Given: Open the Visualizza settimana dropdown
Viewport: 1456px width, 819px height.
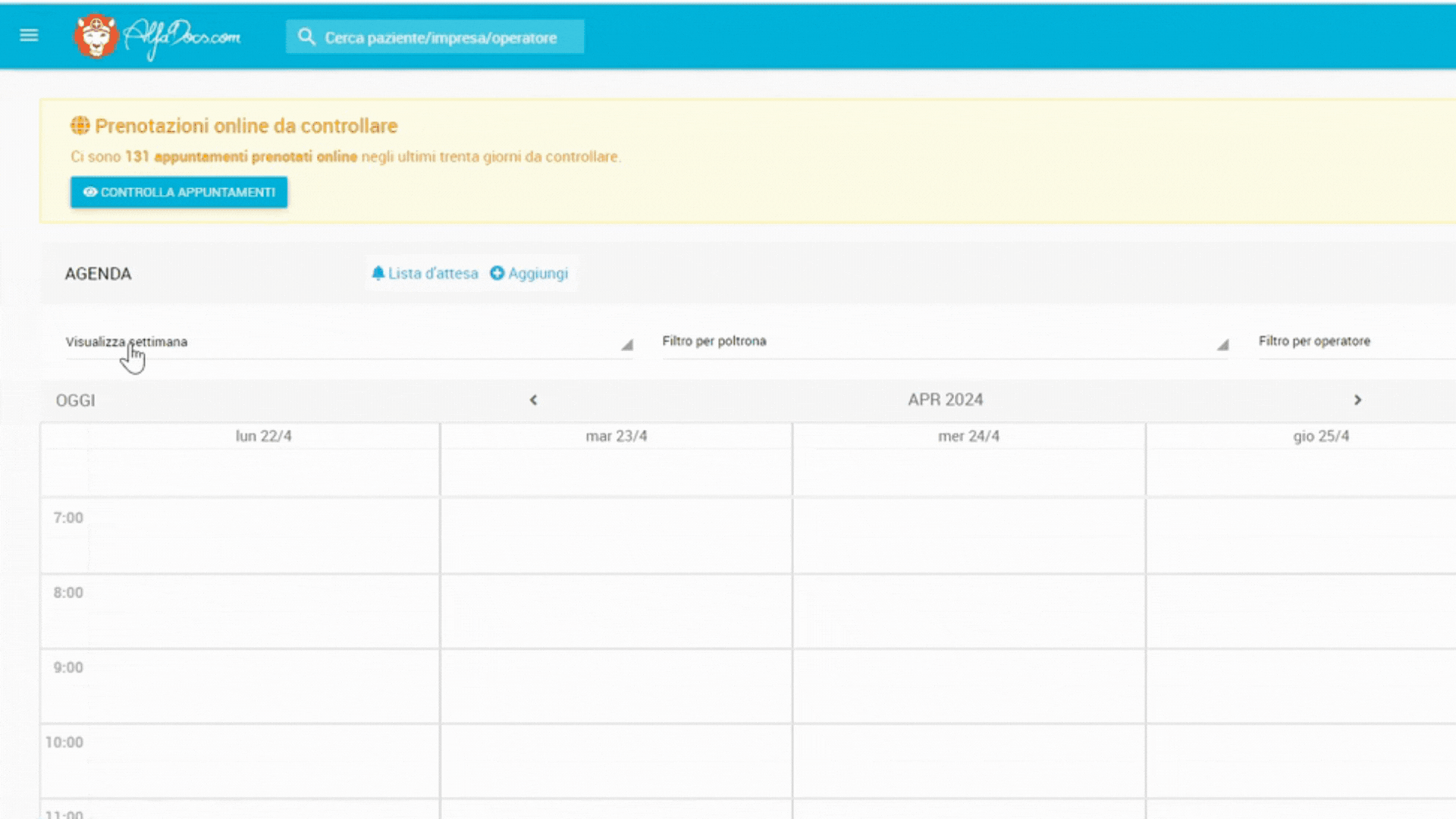Looking at the screenshot, I should (x=349, y=343).
